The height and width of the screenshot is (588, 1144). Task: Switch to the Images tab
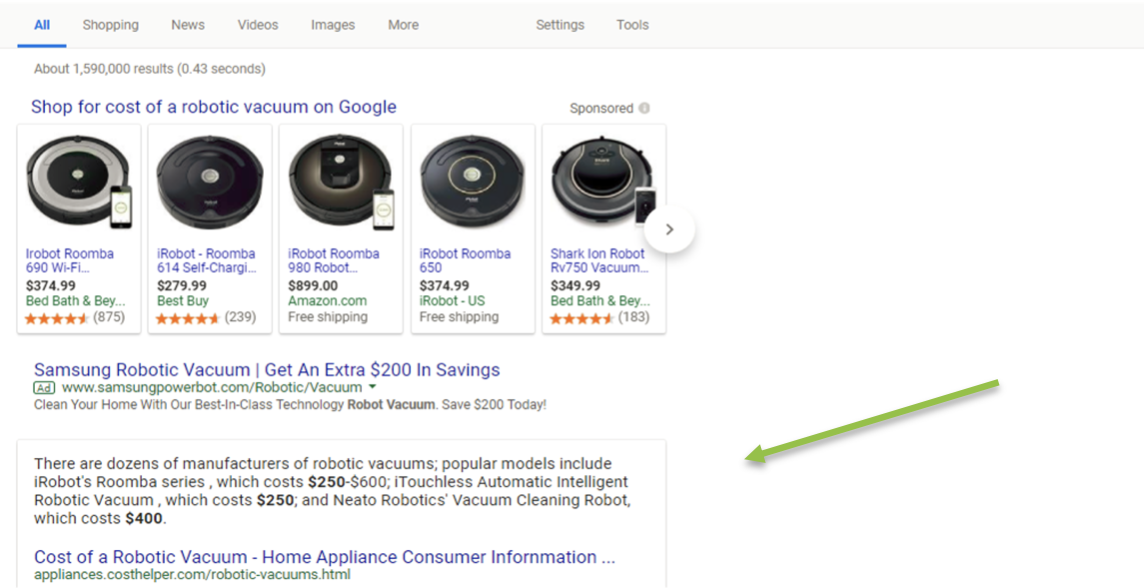click(x=332, y=25)
